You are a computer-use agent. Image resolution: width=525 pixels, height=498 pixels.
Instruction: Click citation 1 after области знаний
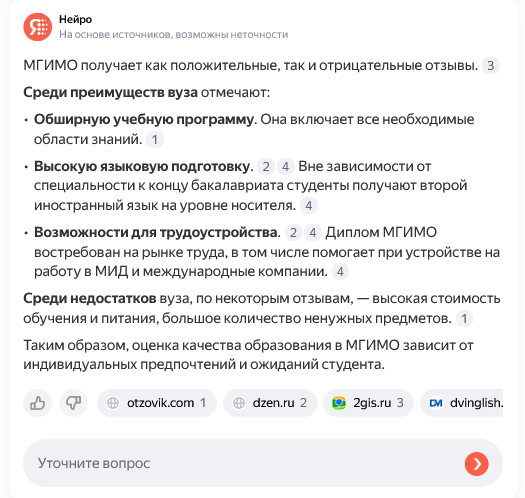pyautogui.click(x=155, y=139)
